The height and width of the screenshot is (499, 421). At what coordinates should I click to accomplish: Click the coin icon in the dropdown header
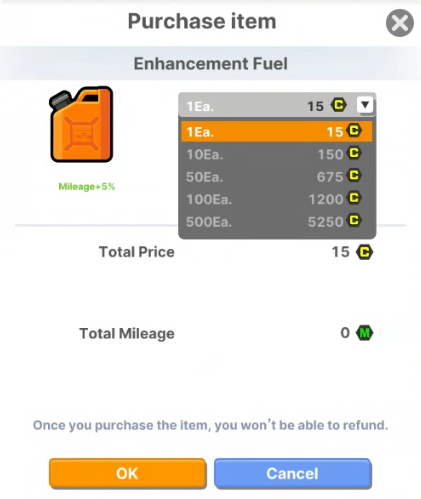pyautogui.click(x=339, y=105)
